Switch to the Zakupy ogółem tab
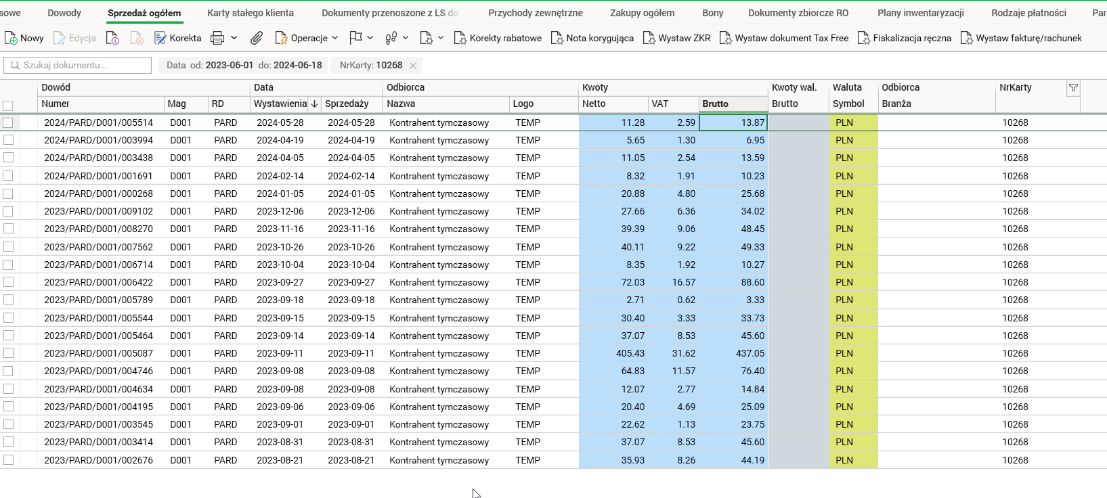This screenshot has width=1107, height=498. coord(645,13)
